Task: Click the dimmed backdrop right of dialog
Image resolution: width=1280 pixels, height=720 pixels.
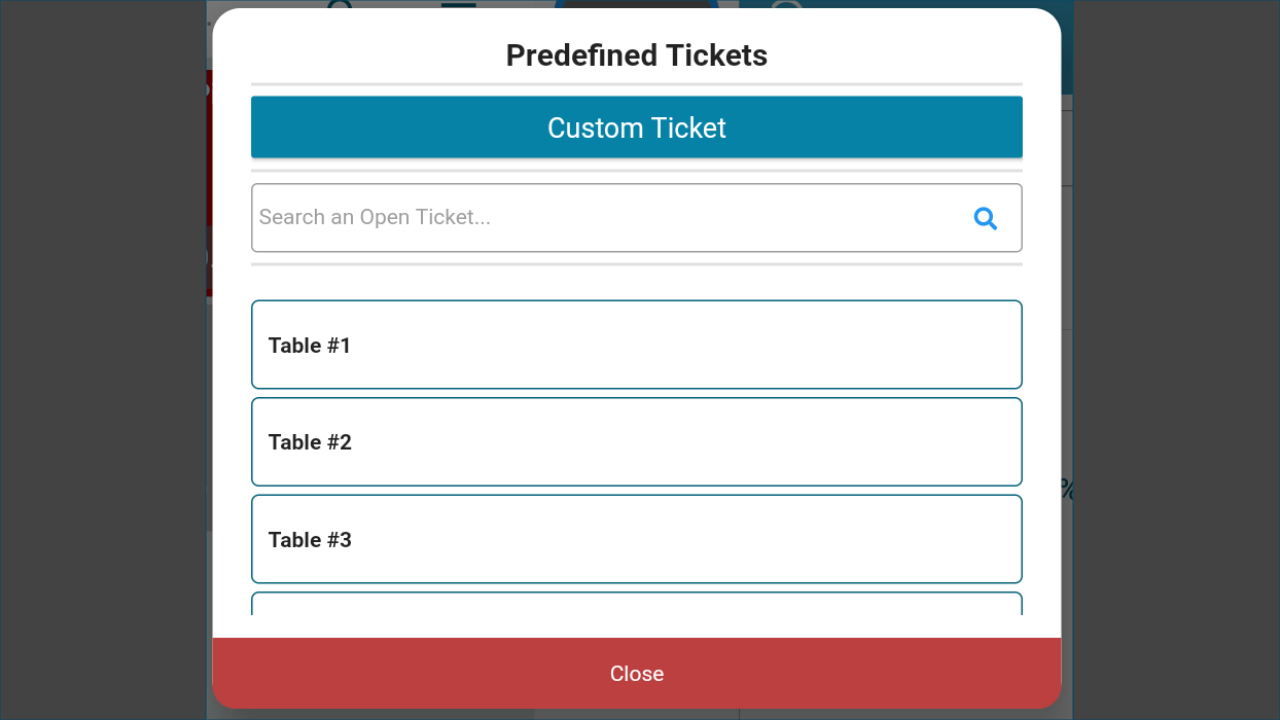Action: pyautogui.click(x=1176, y=360)
